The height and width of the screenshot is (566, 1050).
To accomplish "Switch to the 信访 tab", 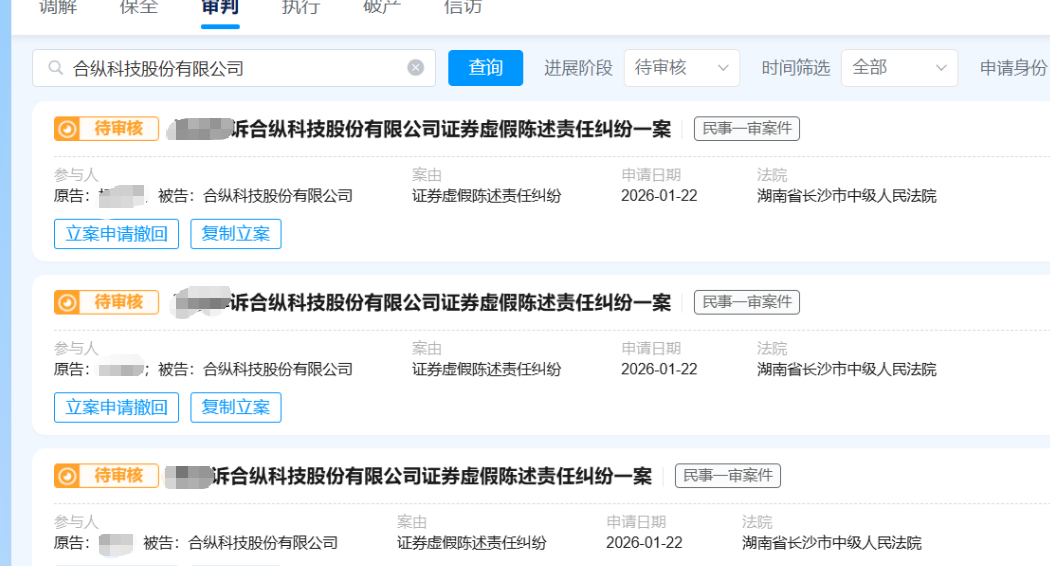I will click(463, 8).
